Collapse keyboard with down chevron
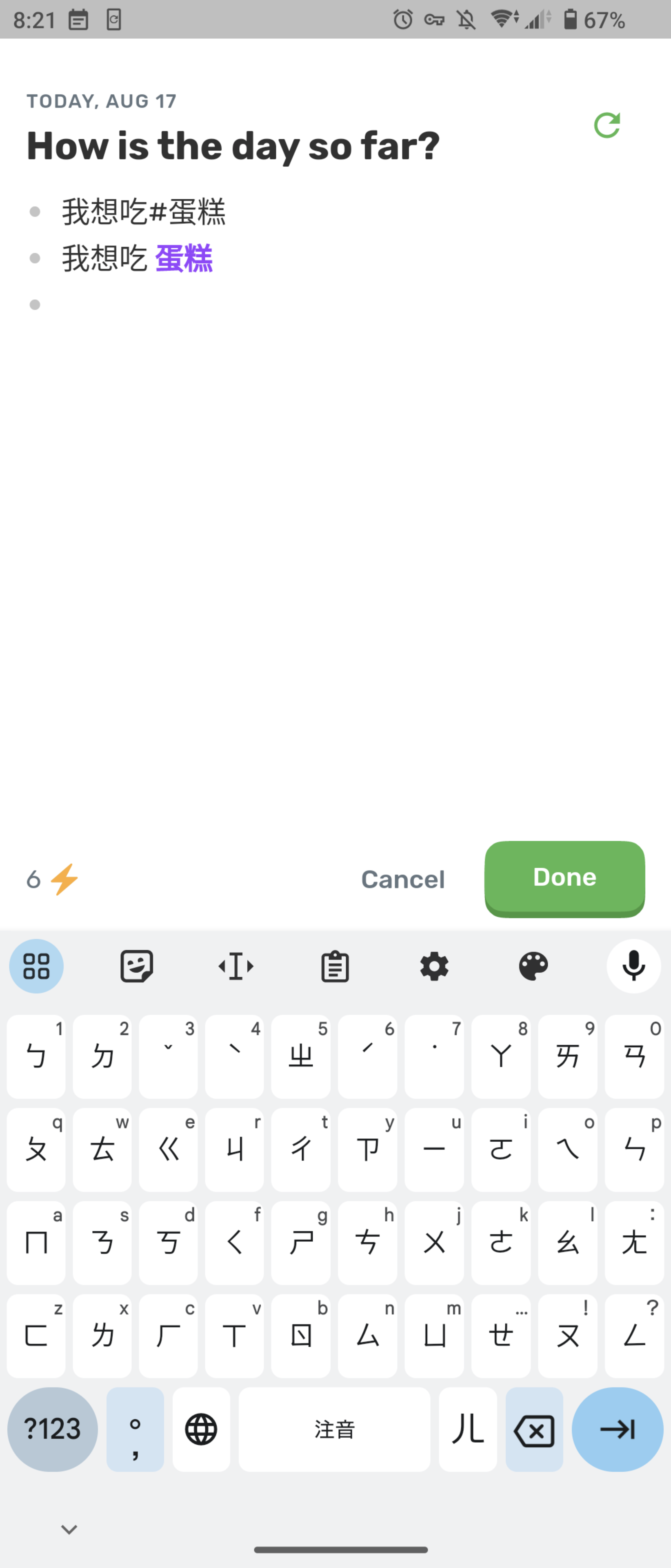 (x=69, y=1529)
